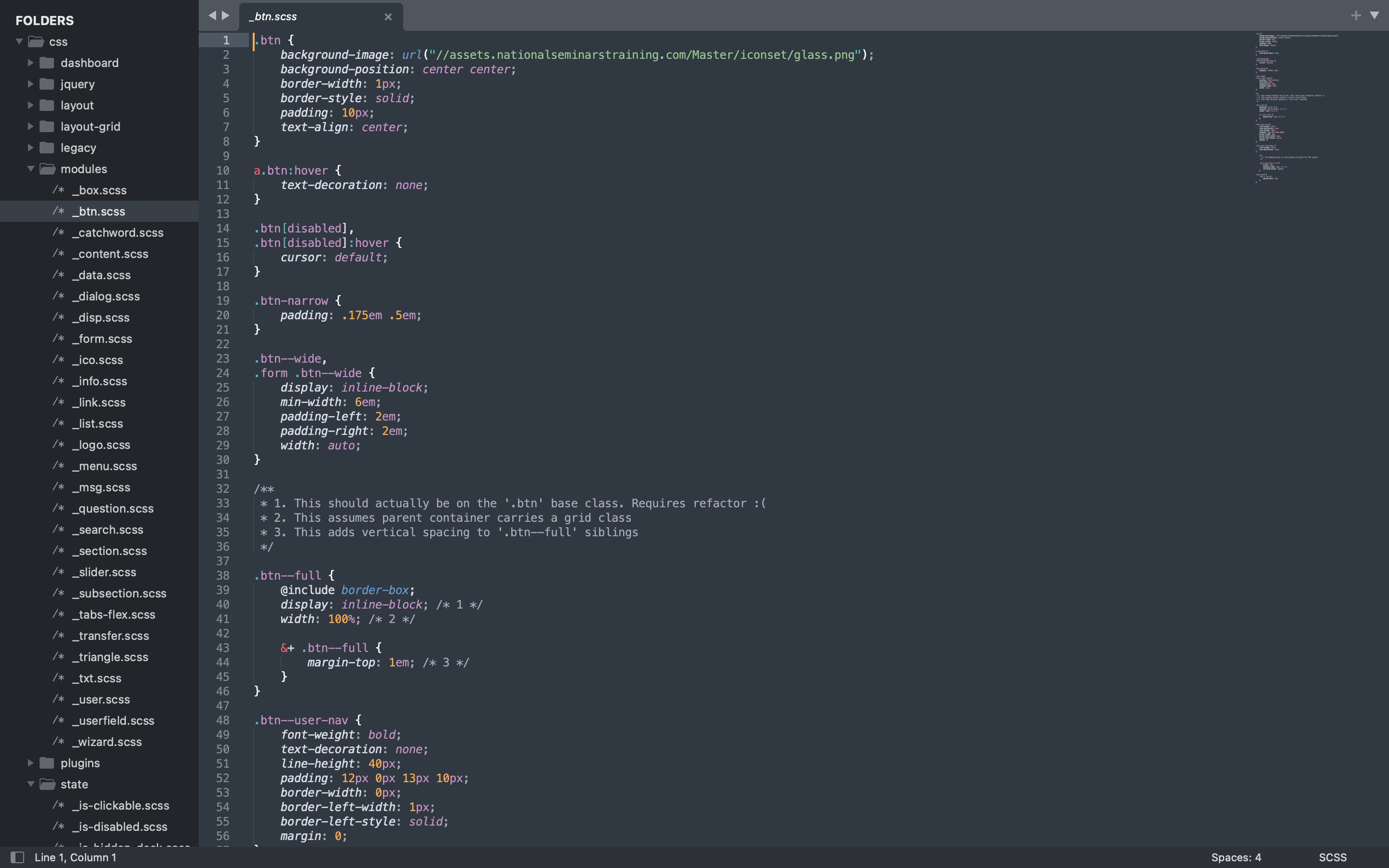Click the jquery folder icon
Screen dimensions: 1389x868
click(x=47, y=84)
